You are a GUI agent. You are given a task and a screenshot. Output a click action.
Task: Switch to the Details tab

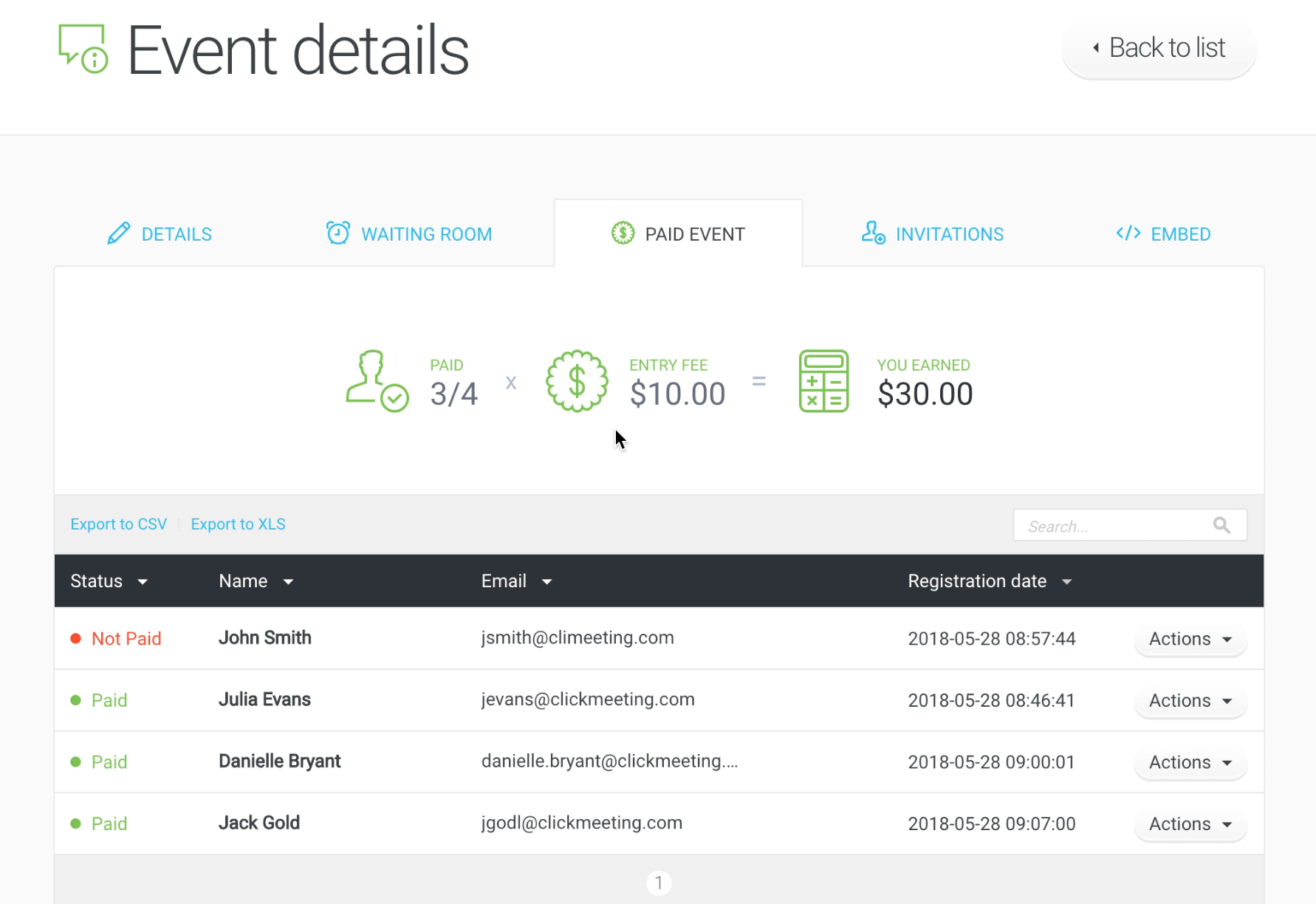pyautogui.click(x=160, y=234)
